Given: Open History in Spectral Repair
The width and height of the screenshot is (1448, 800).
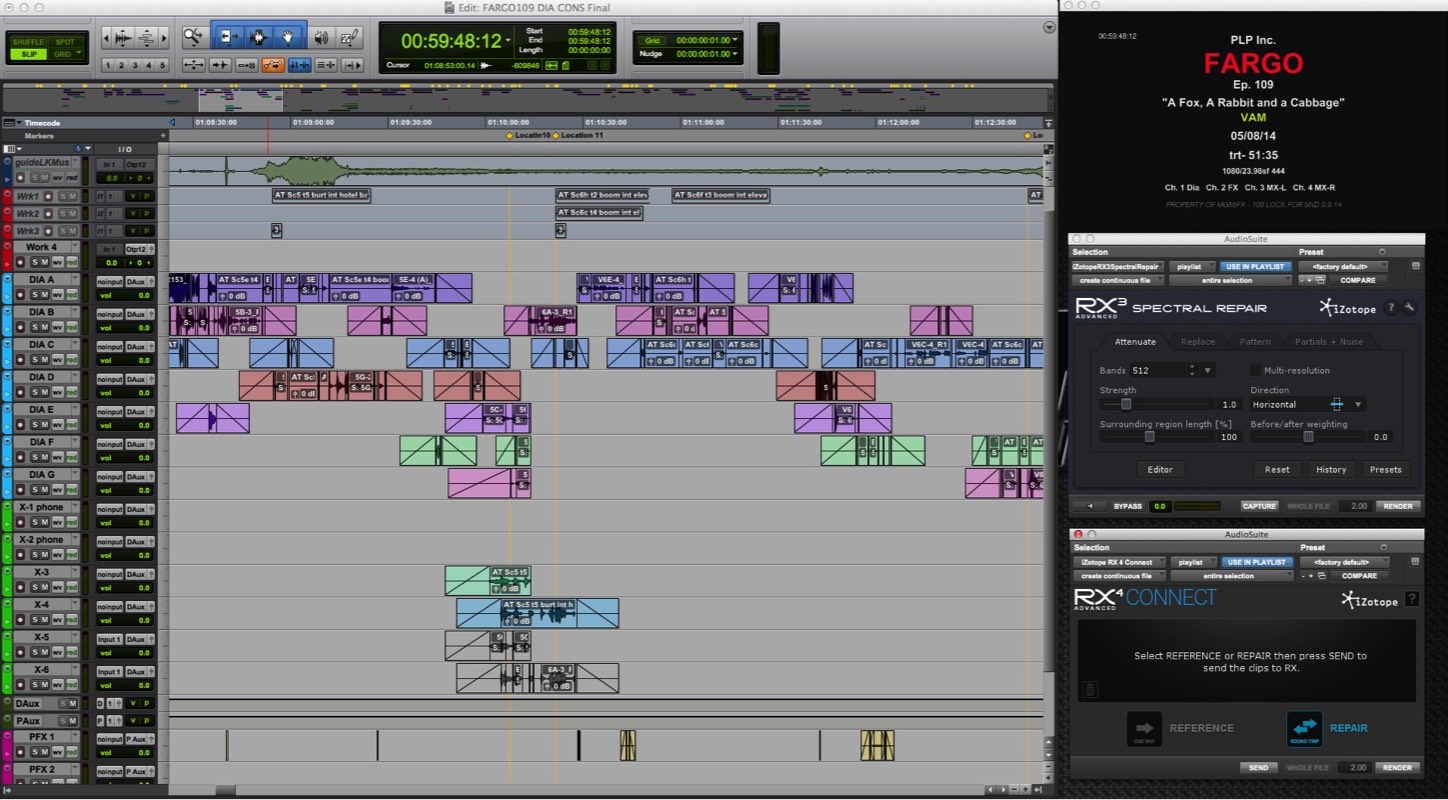Looking at the screenshot, I should 1331,469.
